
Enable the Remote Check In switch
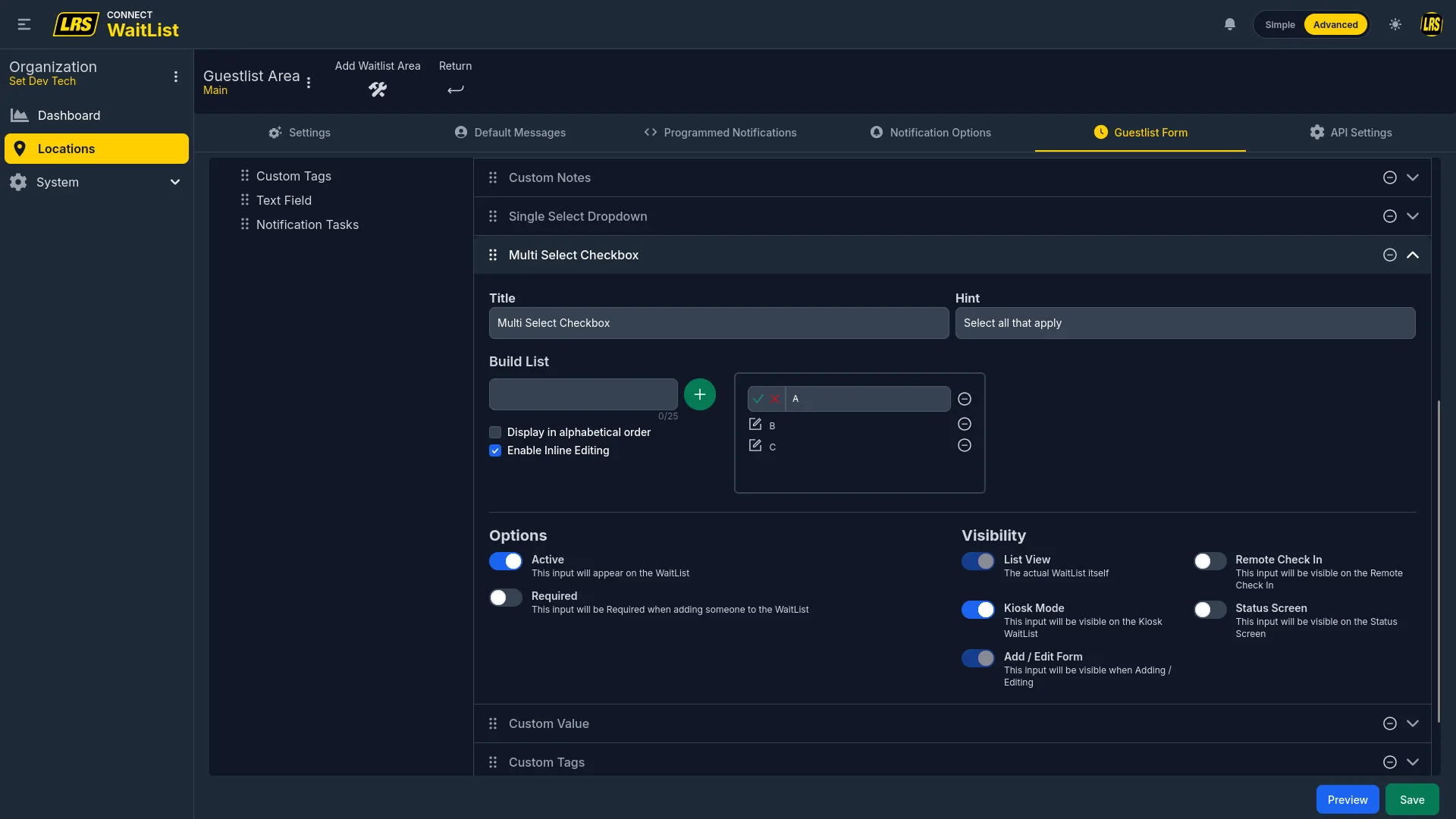1210,561
